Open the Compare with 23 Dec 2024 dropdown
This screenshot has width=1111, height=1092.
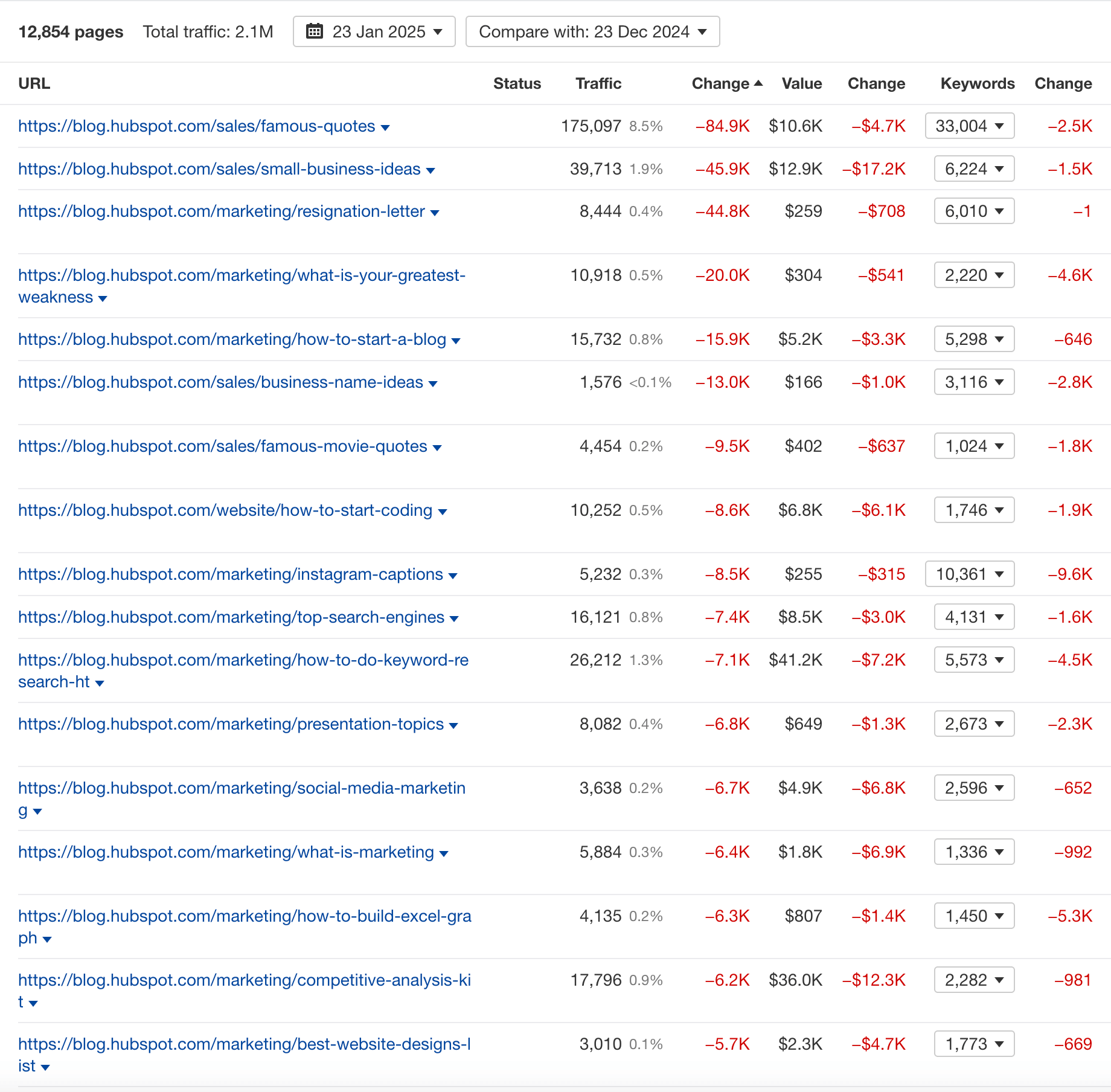(x=592, y=31)
